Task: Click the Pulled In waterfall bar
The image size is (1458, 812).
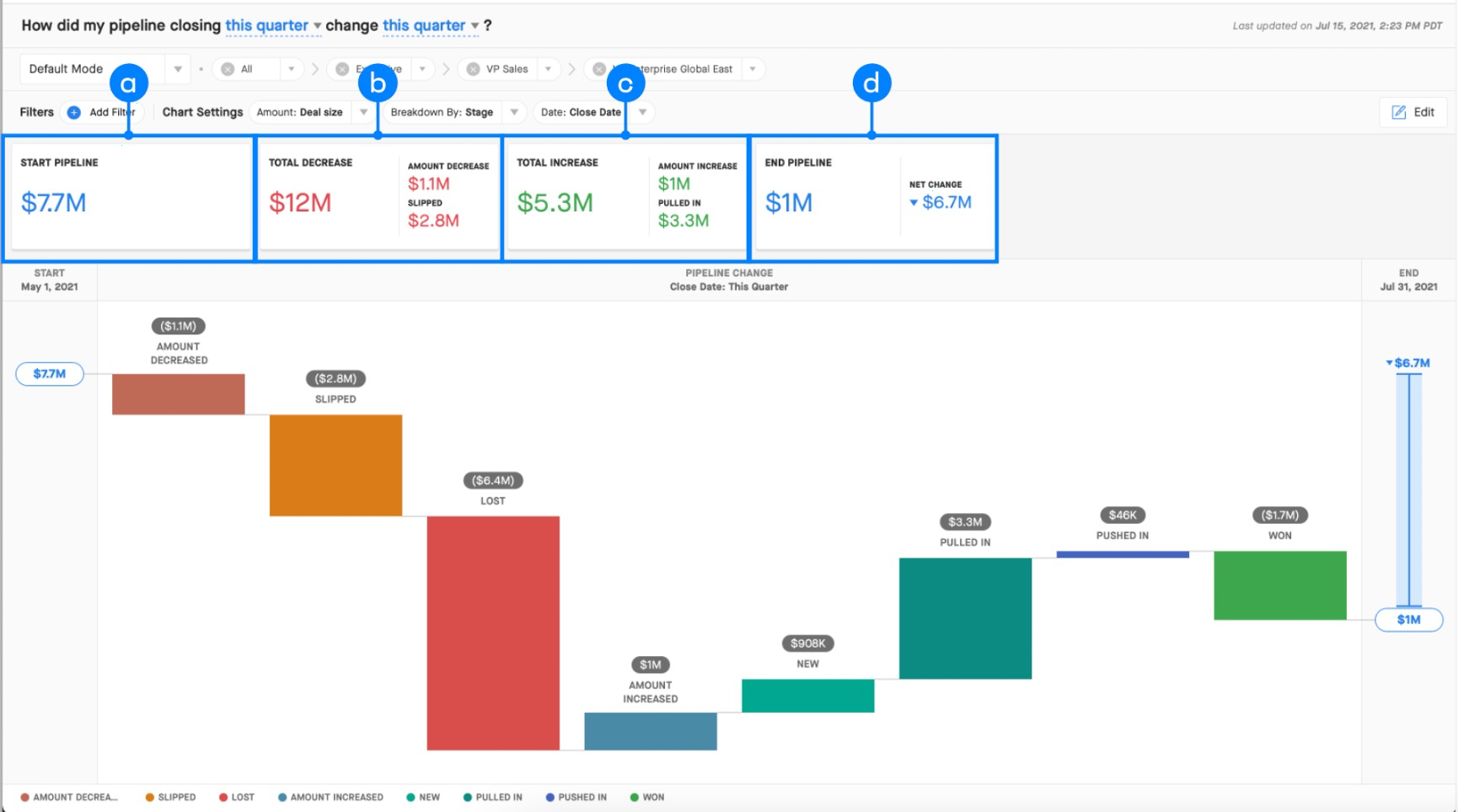Action: (966, 618)
